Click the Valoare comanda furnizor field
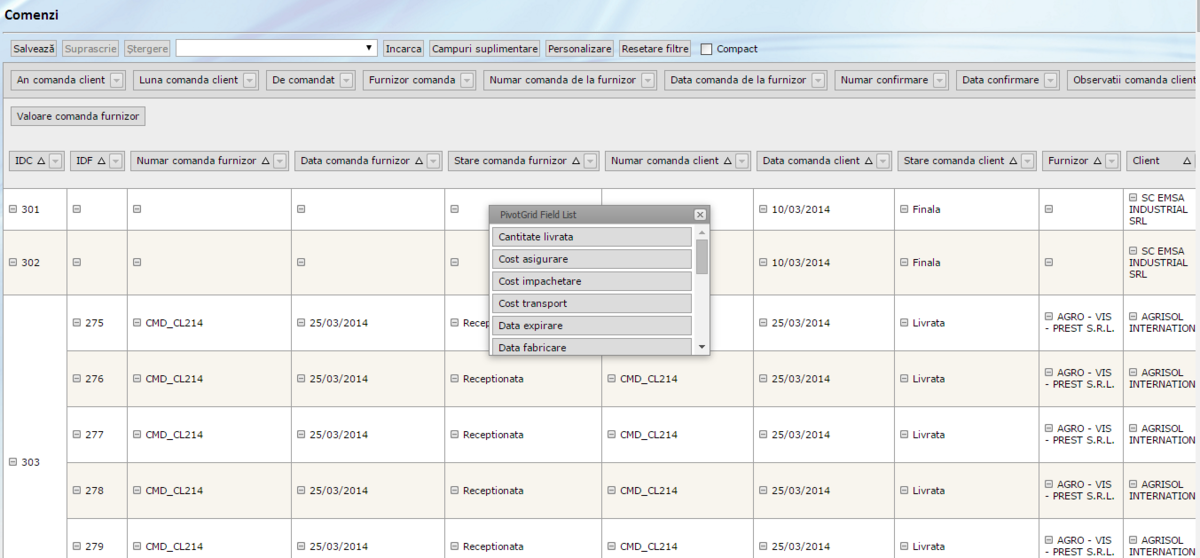 click(78, 116)
